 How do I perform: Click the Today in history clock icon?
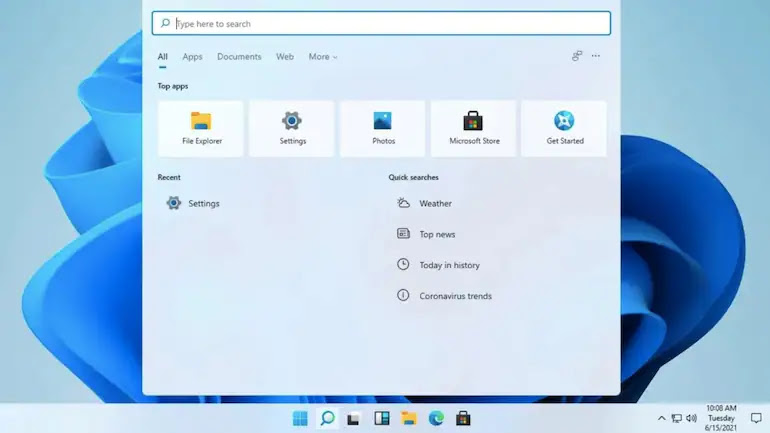403,265
